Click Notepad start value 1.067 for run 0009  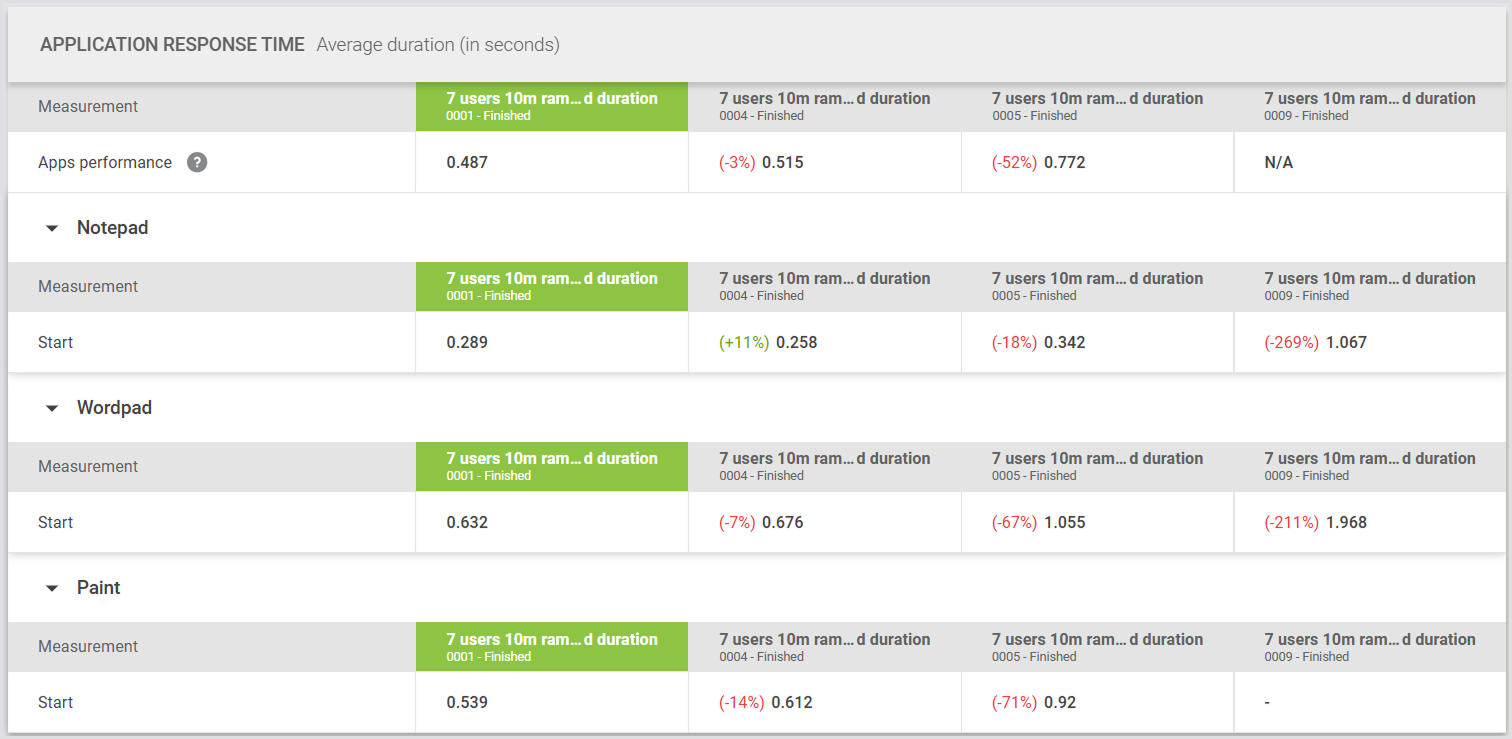1346,342
